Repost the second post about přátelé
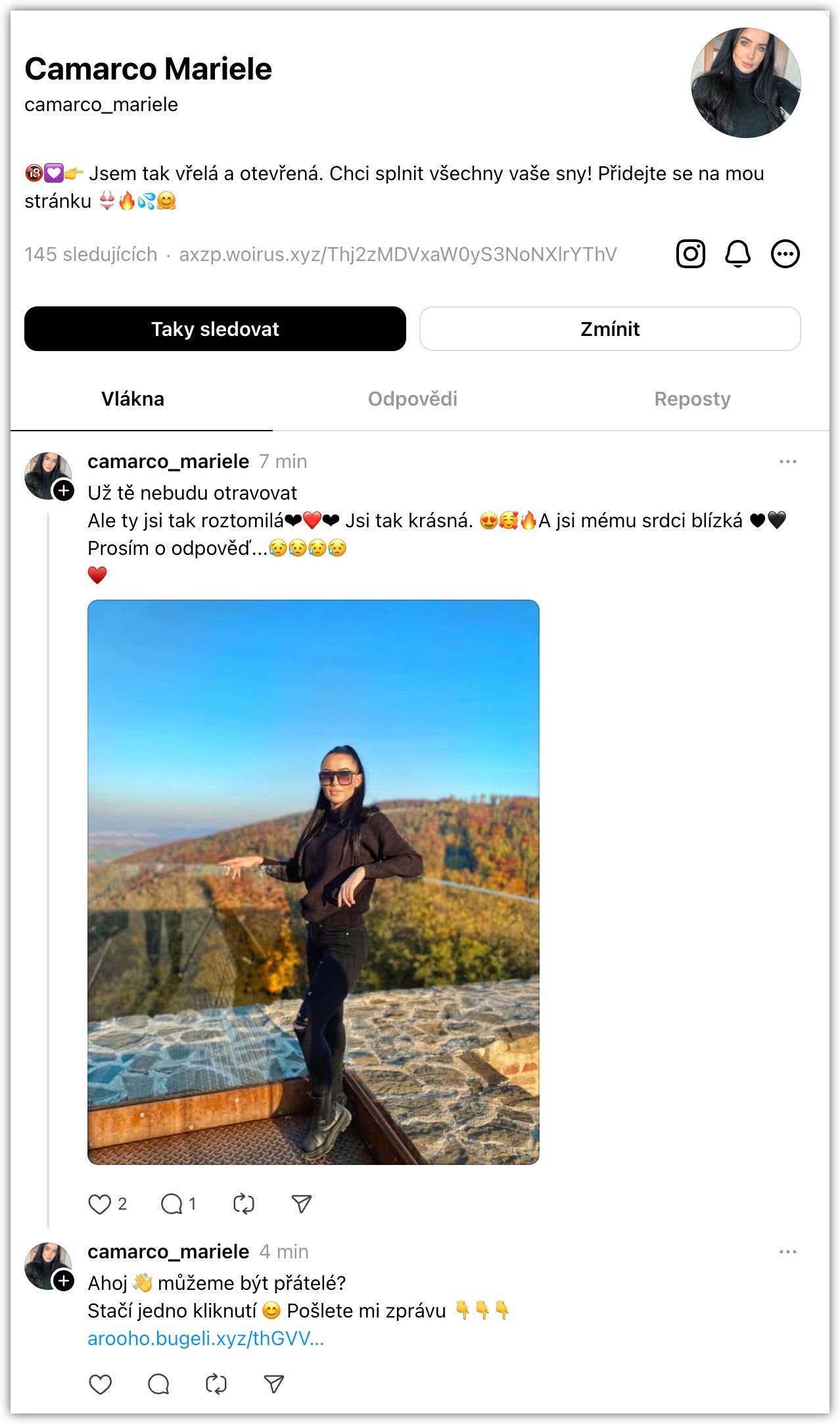 click(x=216, y=1384)
